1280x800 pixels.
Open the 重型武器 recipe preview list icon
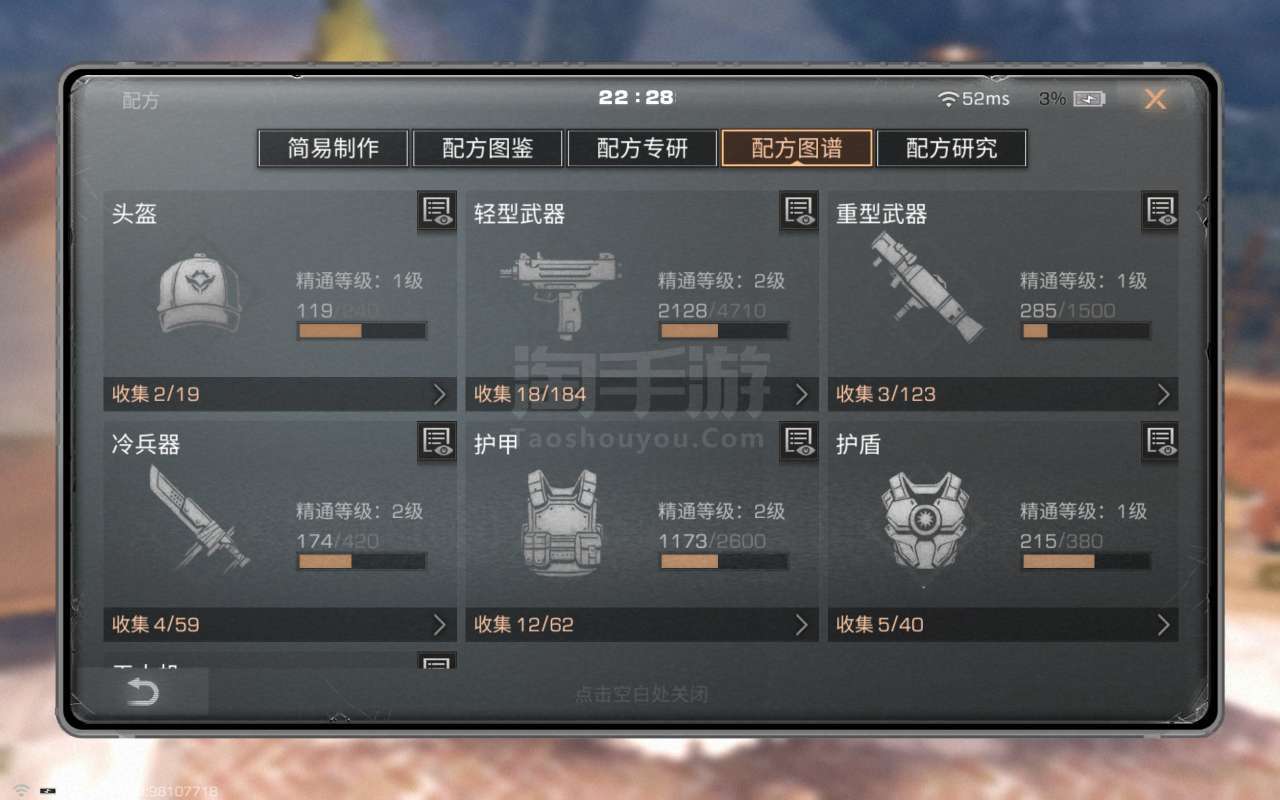[1160, 211]
